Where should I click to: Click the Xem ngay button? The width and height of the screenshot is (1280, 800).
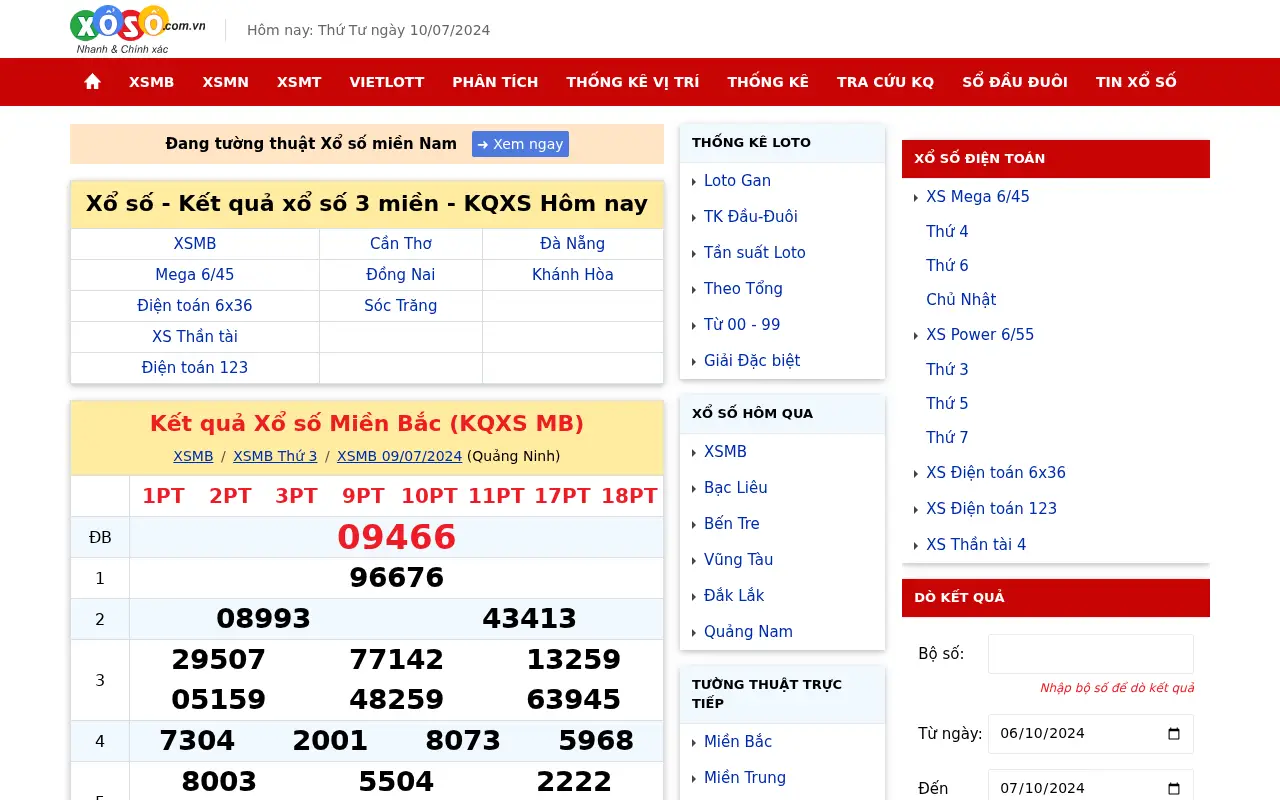tap(520, 144)
